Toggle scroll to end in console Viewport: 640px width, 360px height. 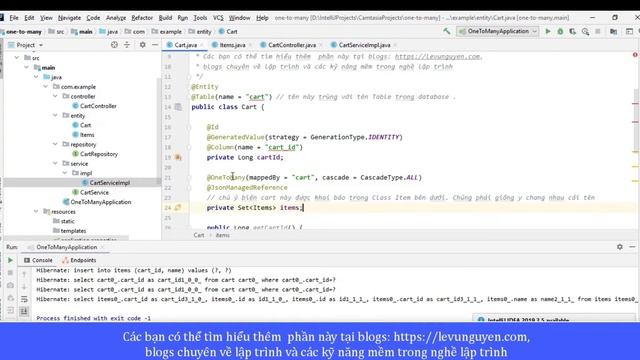tap(24, 311)
